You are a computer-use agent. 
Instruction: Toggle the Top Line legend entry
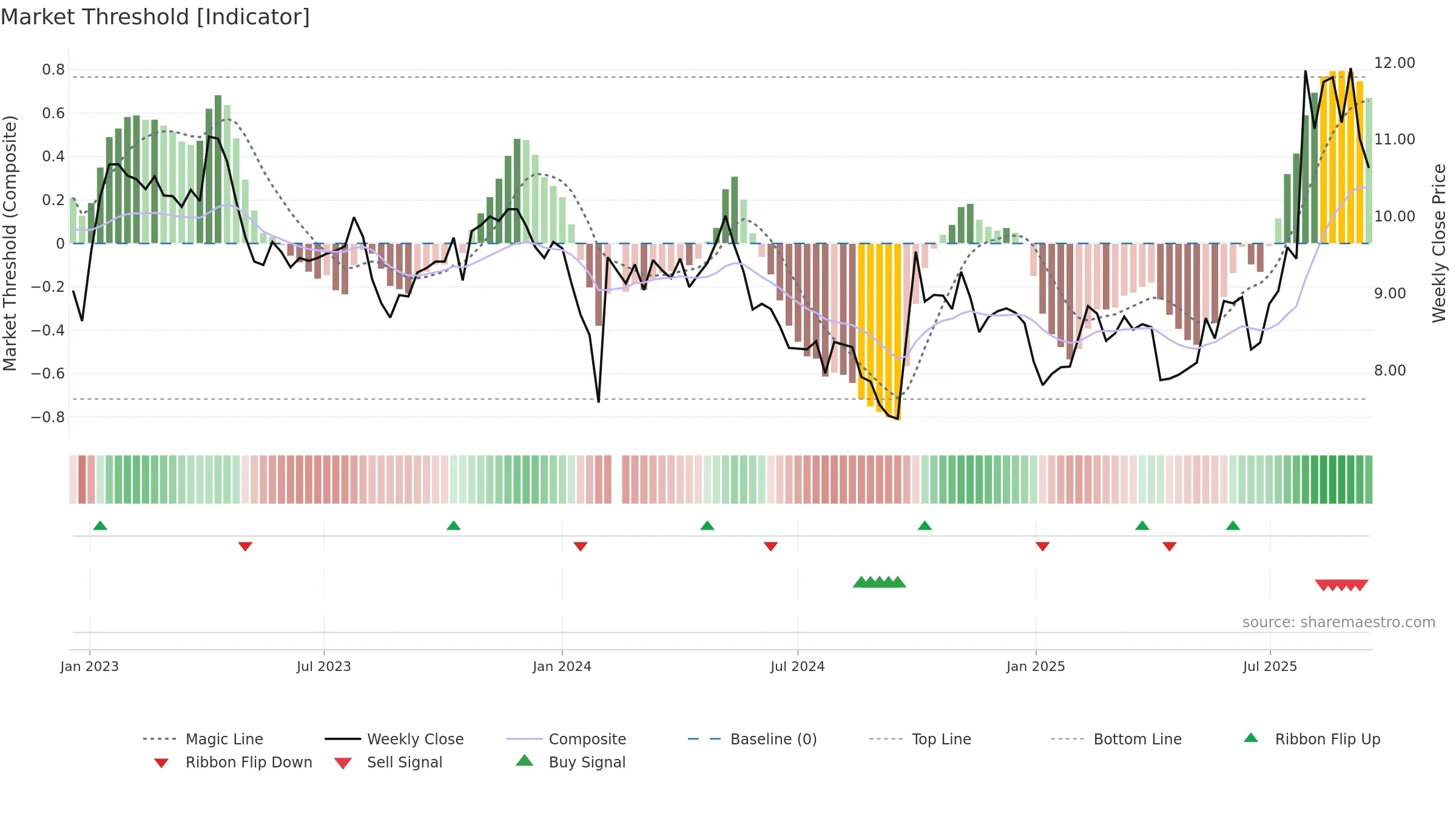pyautogui.click(x=920, y=739)
